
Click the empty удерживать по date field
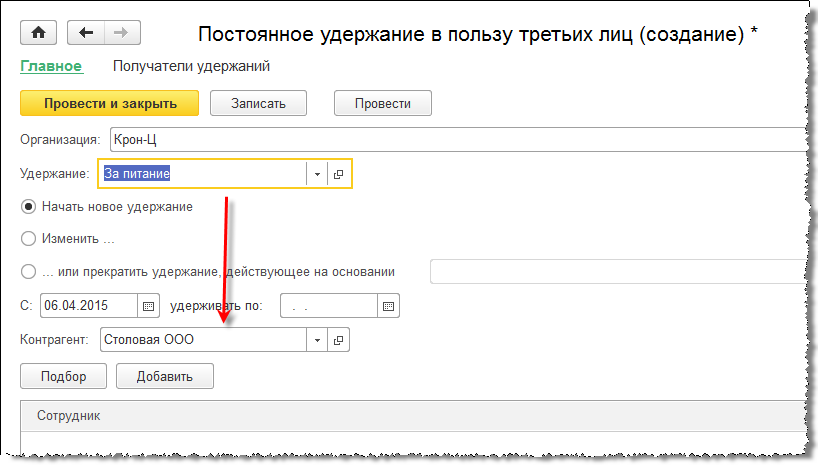[x=329, y=306]
